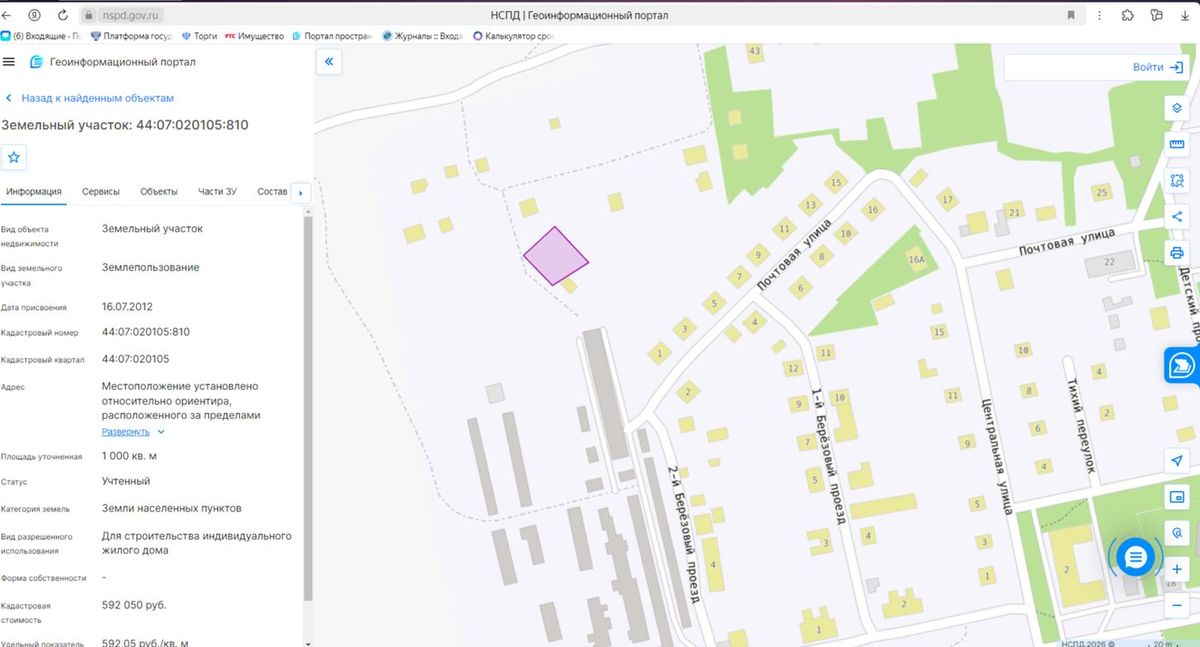Select the ruler measurement tool
This screenshot has width=1200, height=647.
pos(1177,144)
